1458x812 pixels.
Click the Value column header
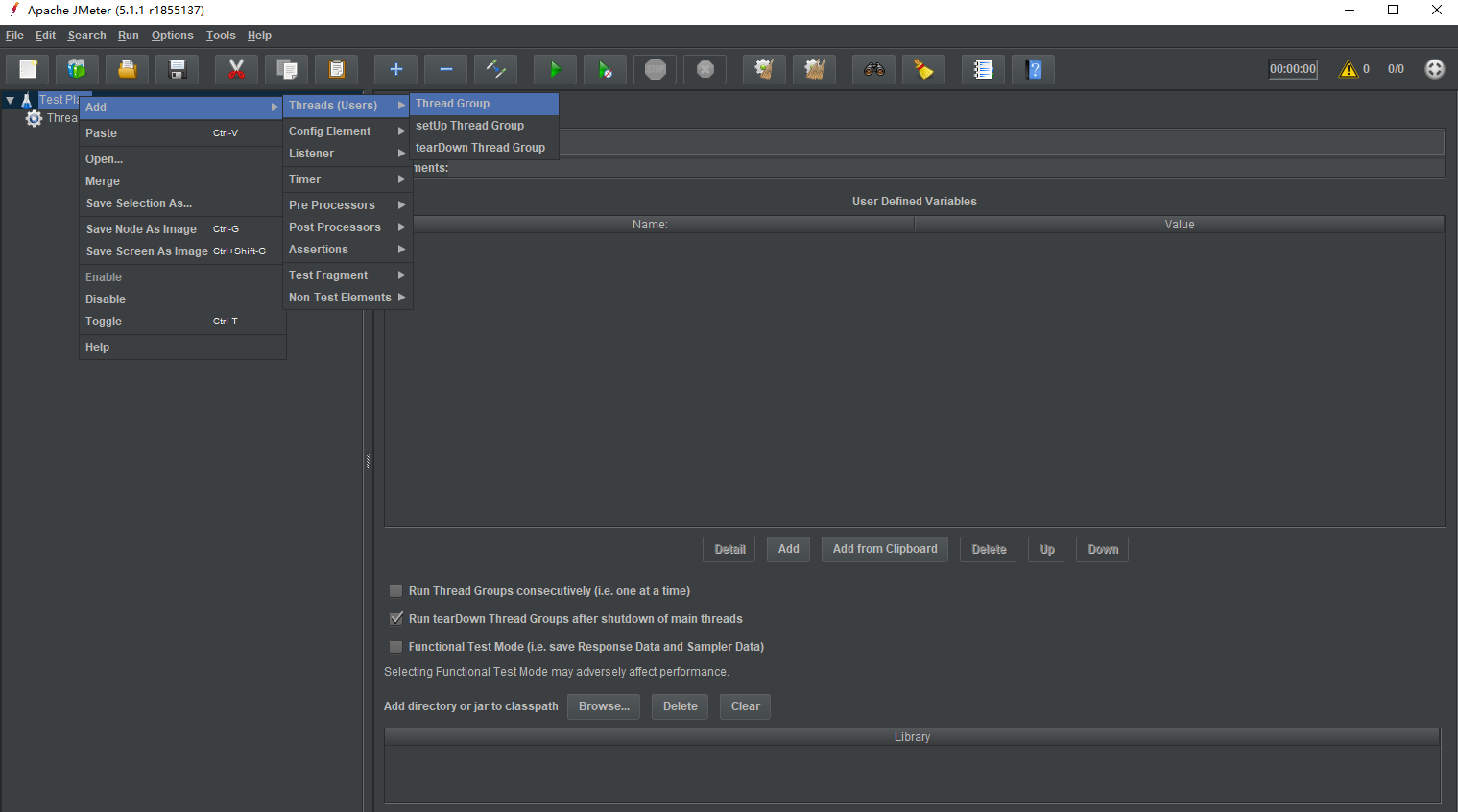click(1180, 225)
